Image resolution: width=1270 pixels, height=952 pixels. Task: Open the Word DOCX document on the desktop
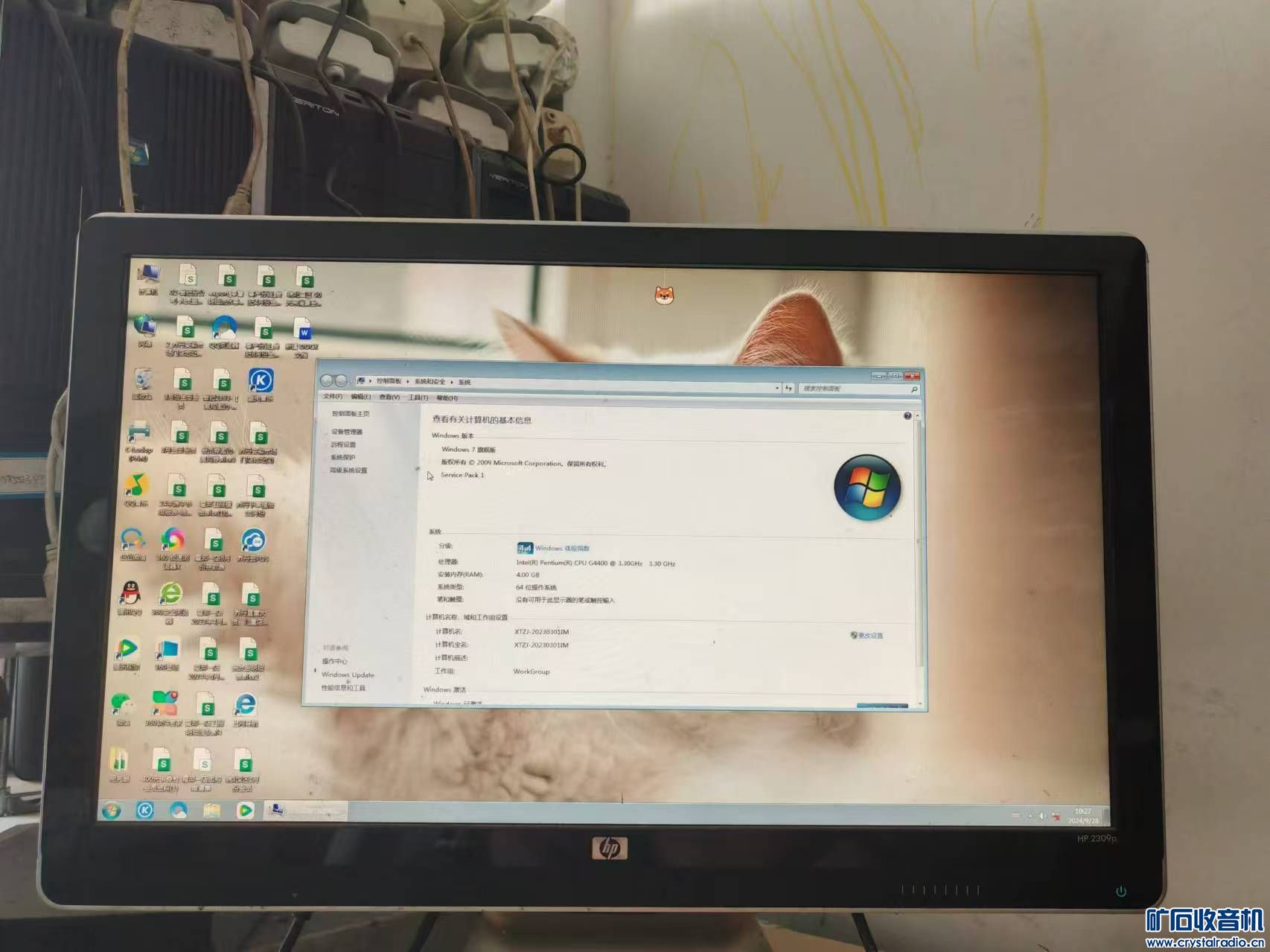302,337
